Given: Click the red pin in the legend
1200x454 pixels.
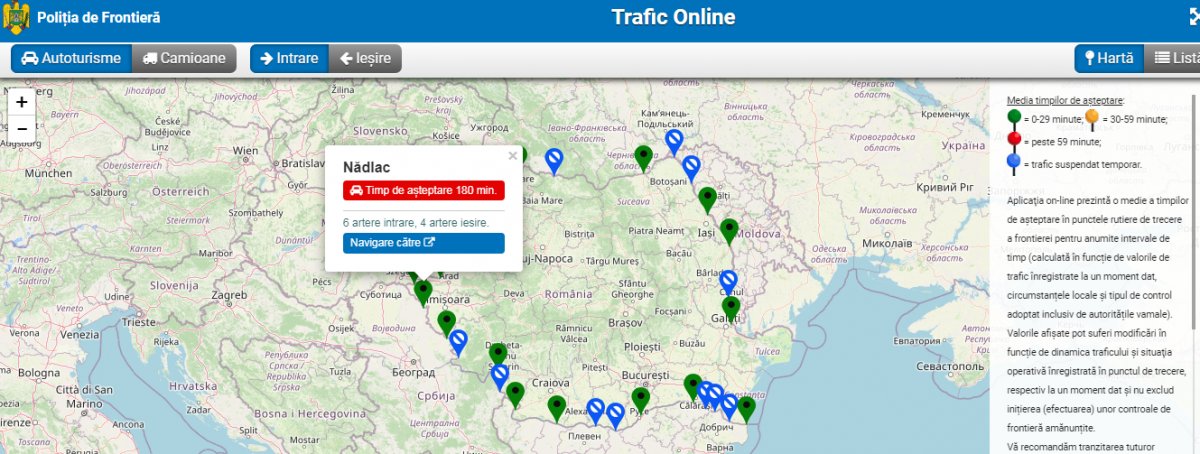Looking at the screenshot, I should point(1014,141).
